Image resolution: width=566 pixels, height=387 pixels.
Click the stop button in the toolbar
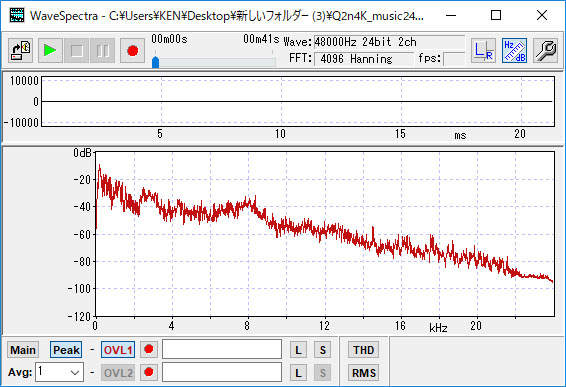tap(77, 51)
